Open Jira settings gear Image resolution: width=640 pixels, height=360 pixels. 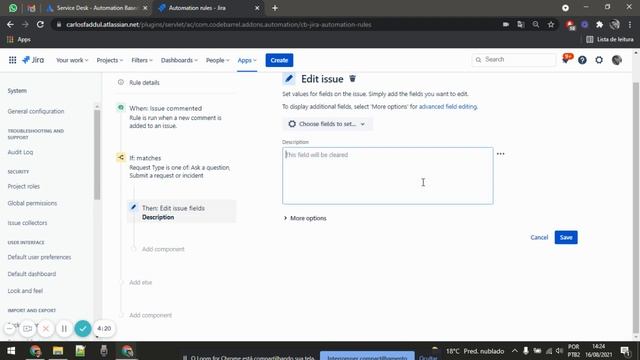(599, 60)
